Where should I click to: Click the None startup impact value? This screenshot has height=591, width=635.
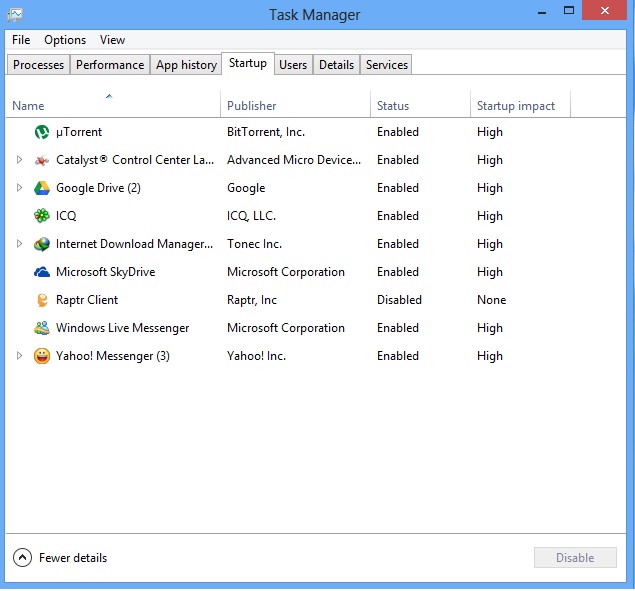[x=492, y=300]
